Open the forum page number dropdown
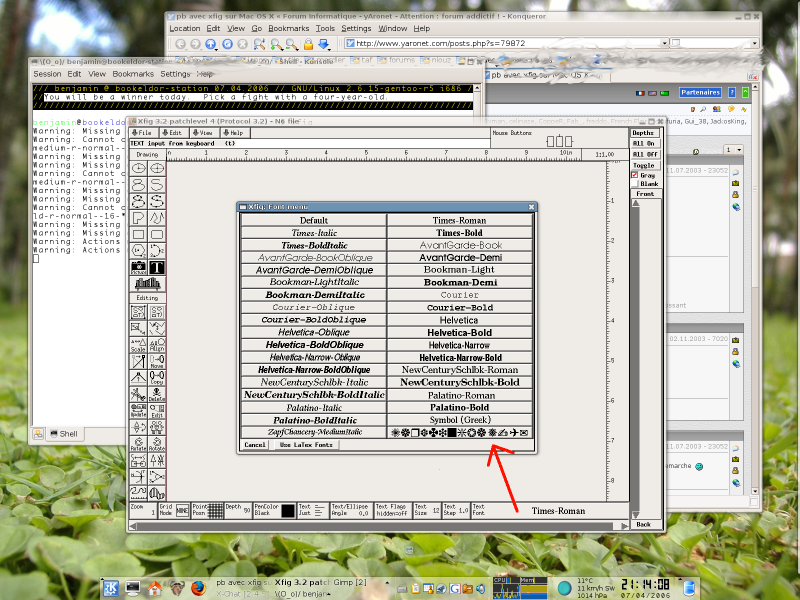Screen dimensions: 800x600 (x=734, y=149)
